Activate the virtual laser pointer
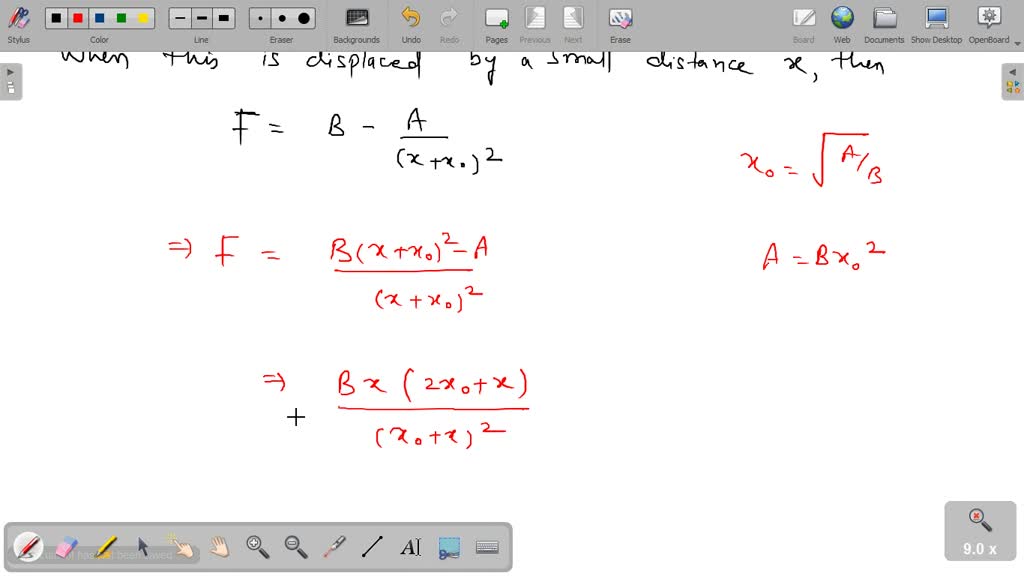The width and height of the screenshot is (1024, 576). (x=334, y=547)
